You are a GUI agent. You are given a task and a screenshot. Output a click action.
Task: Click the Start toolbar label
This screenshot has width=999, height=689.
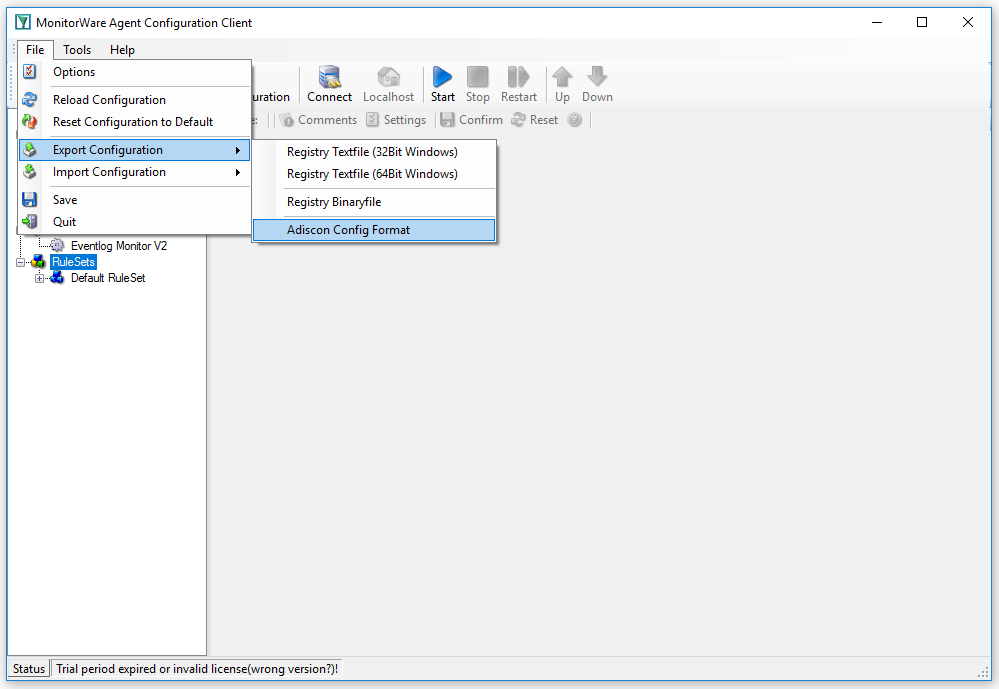443,97
